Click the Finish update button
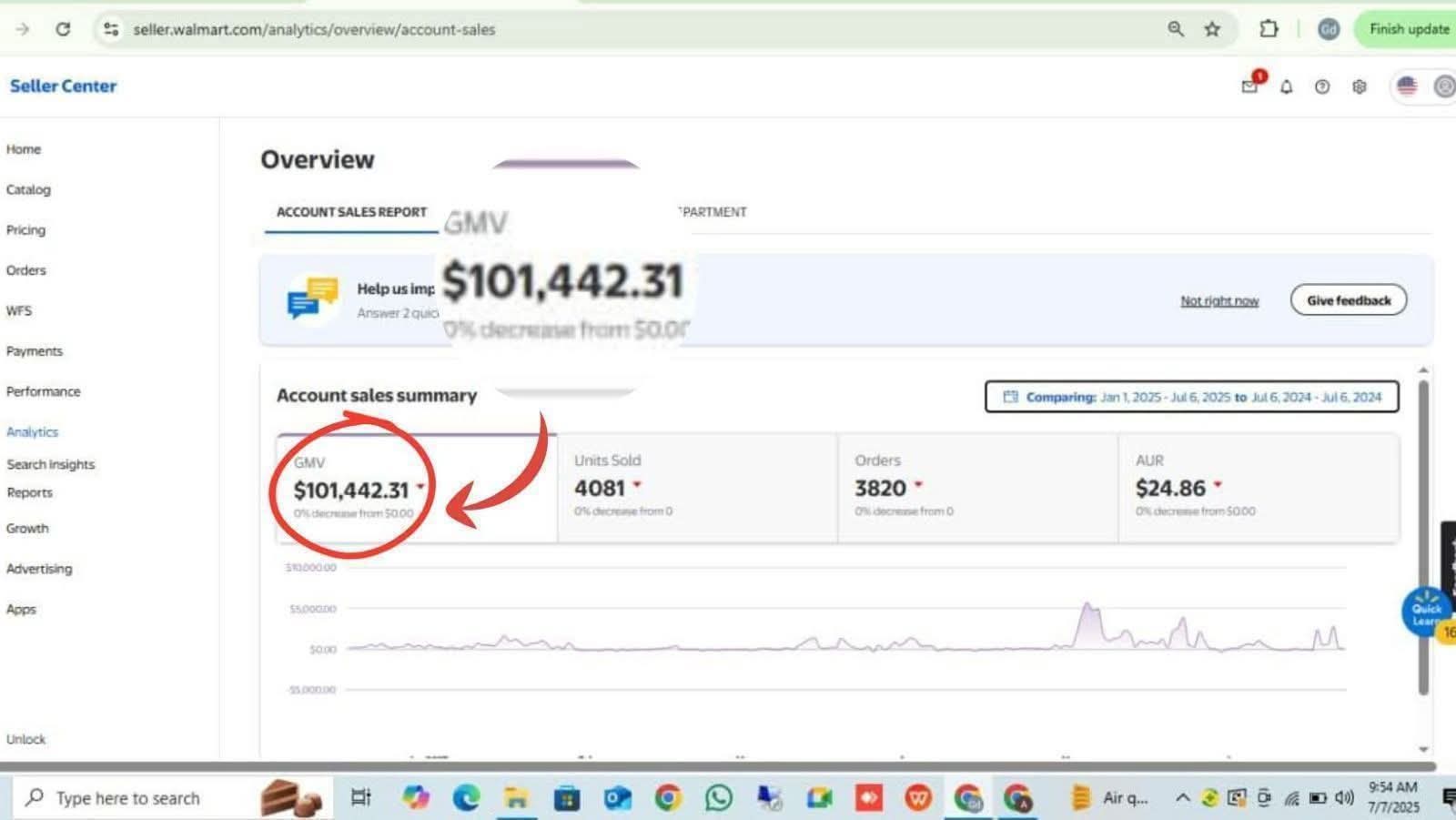 point(1407,29)
